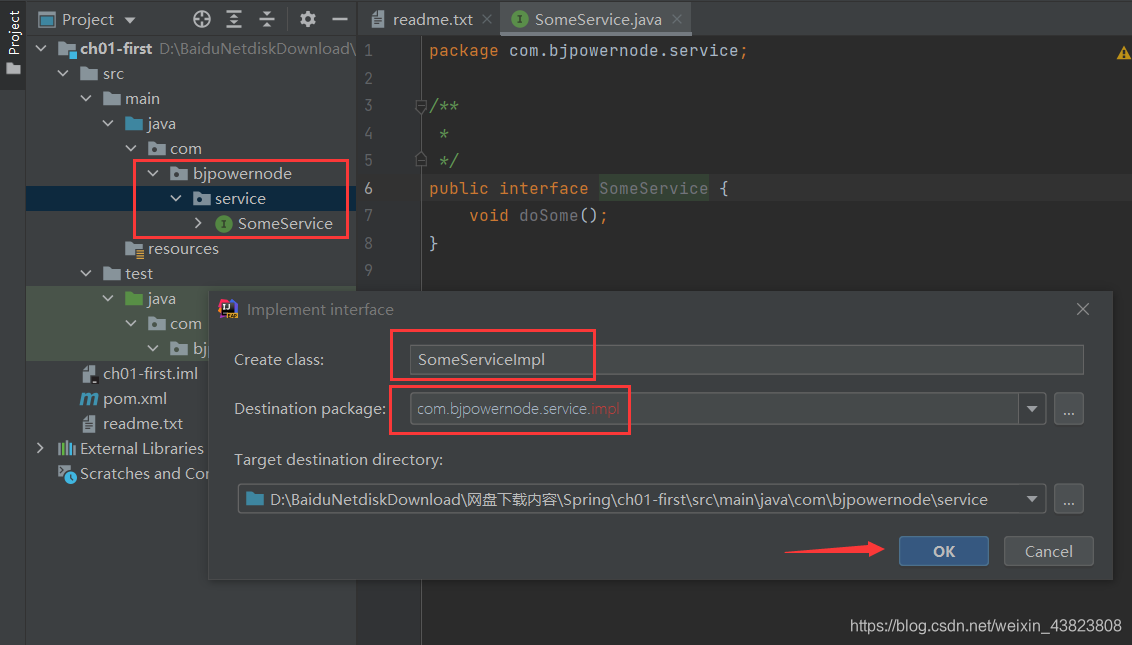The image size is (1132, 645).
Task: Click the Expand All icon in Project toolbar
Action: (x=234, y=20)
